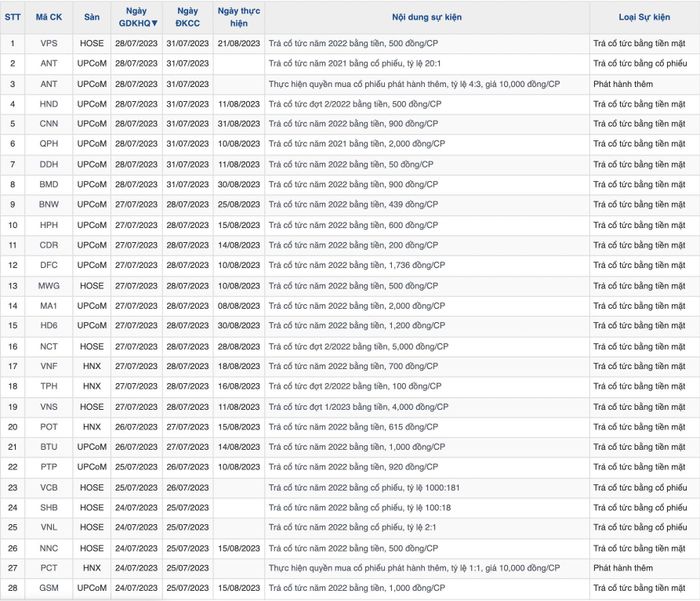The width and height of the screenshot is (700, 601).
Task: Click Phát hành thêm in PCT row
Action: (623, 568)
